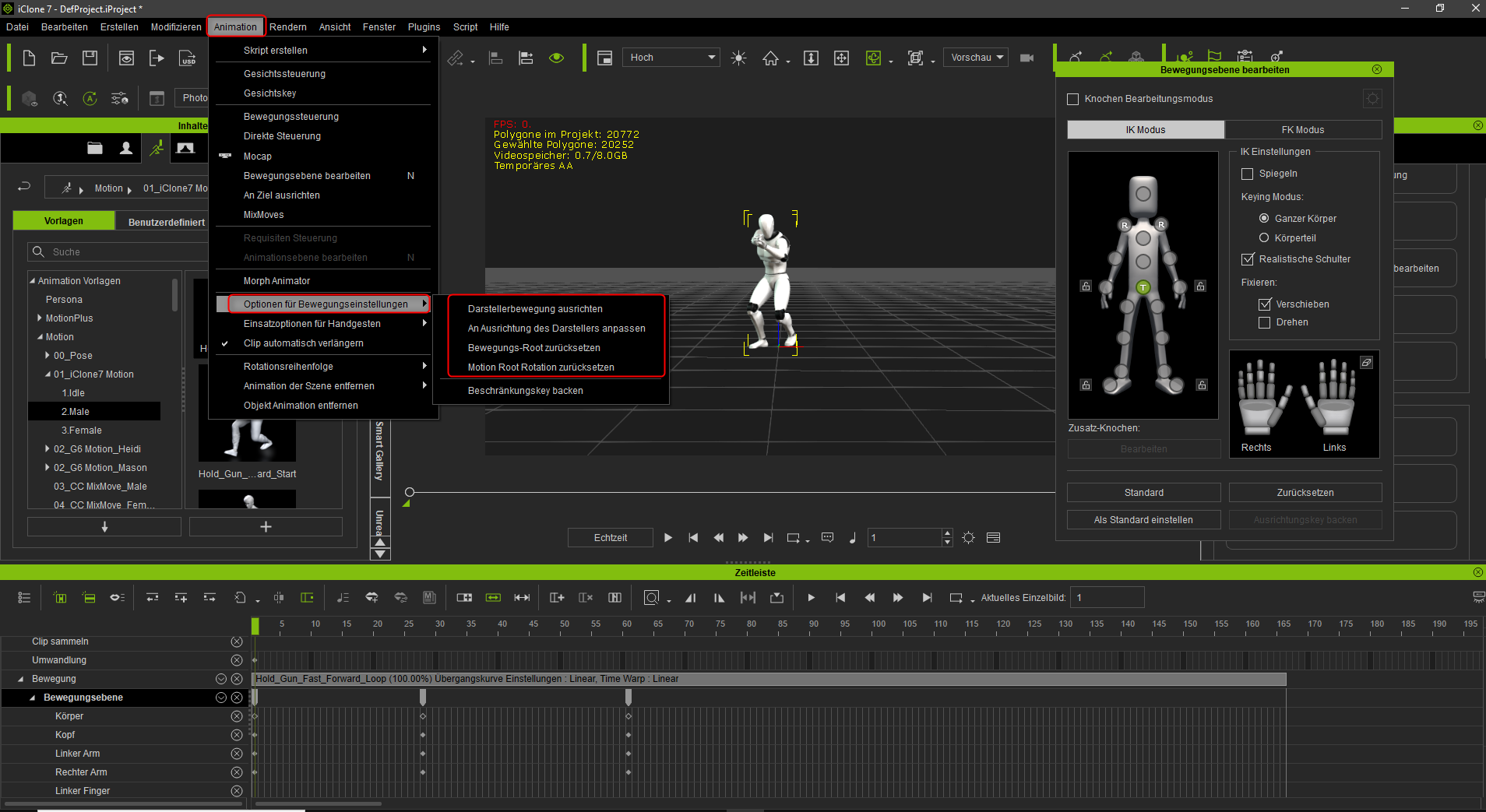Click play in the viewport playback bar
Image resolution: width=1486 pixels, height=812 pixels.
pos(667,538)
